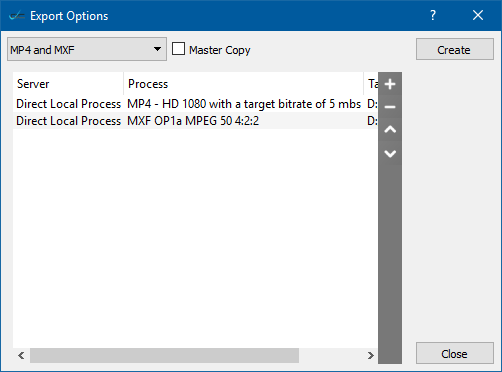Click the Create button
The image size is (502, 372).
455,49
